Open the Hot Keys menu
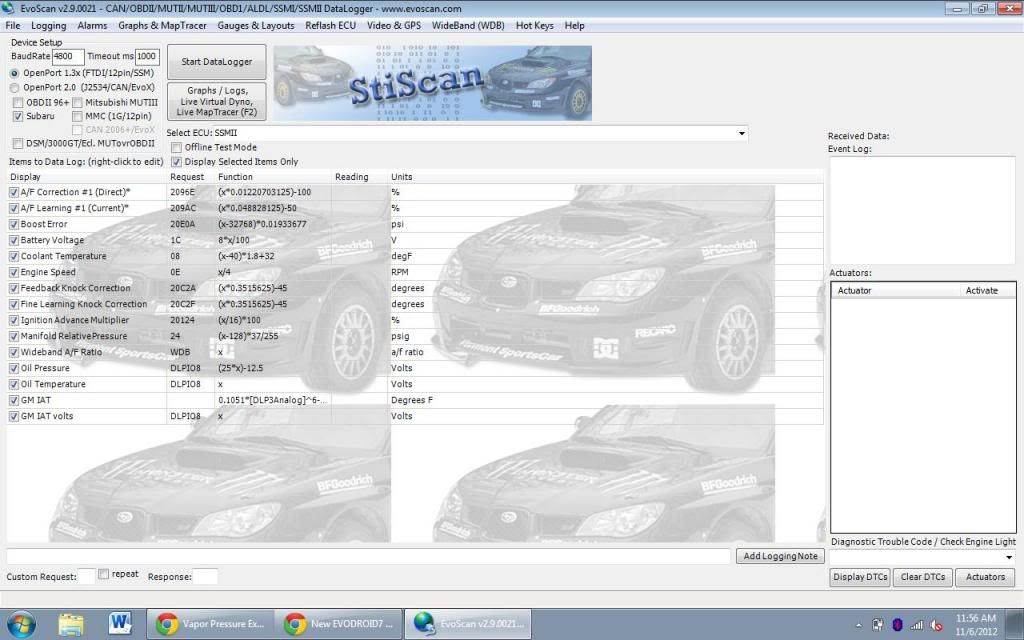Screen dimensions: 1024x640 [534, 25]
